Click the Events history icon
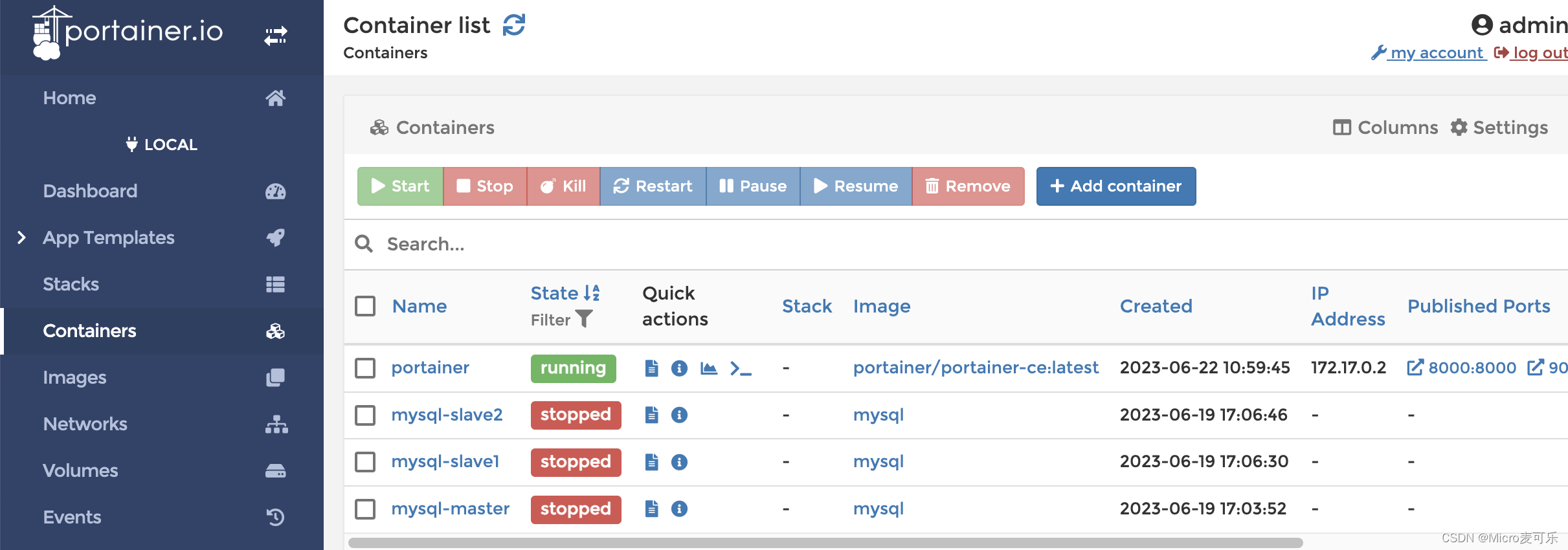This screenshot has height=550, width=1568. [276, 517]
